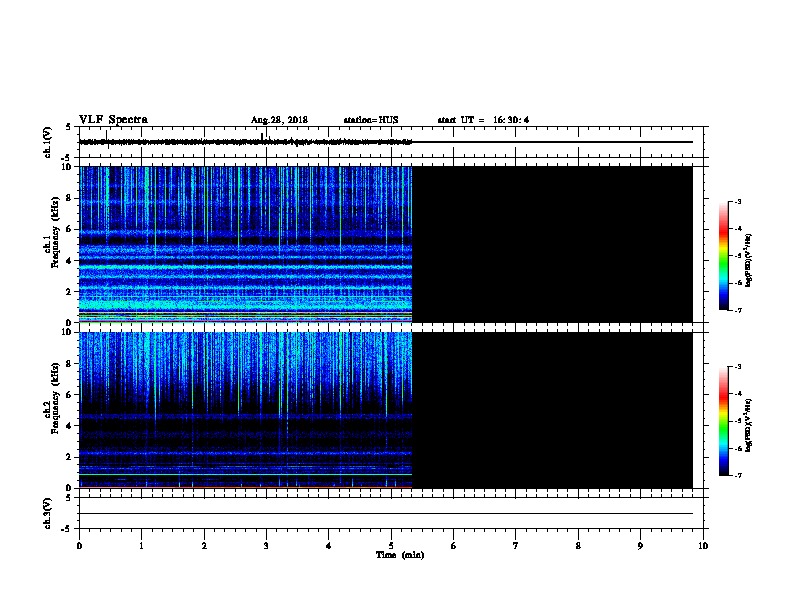This screenshot has width=792, height=612.
Task: Click the x-axis tick label "3"
Action: pyautogui.click(x=266, y=546)
